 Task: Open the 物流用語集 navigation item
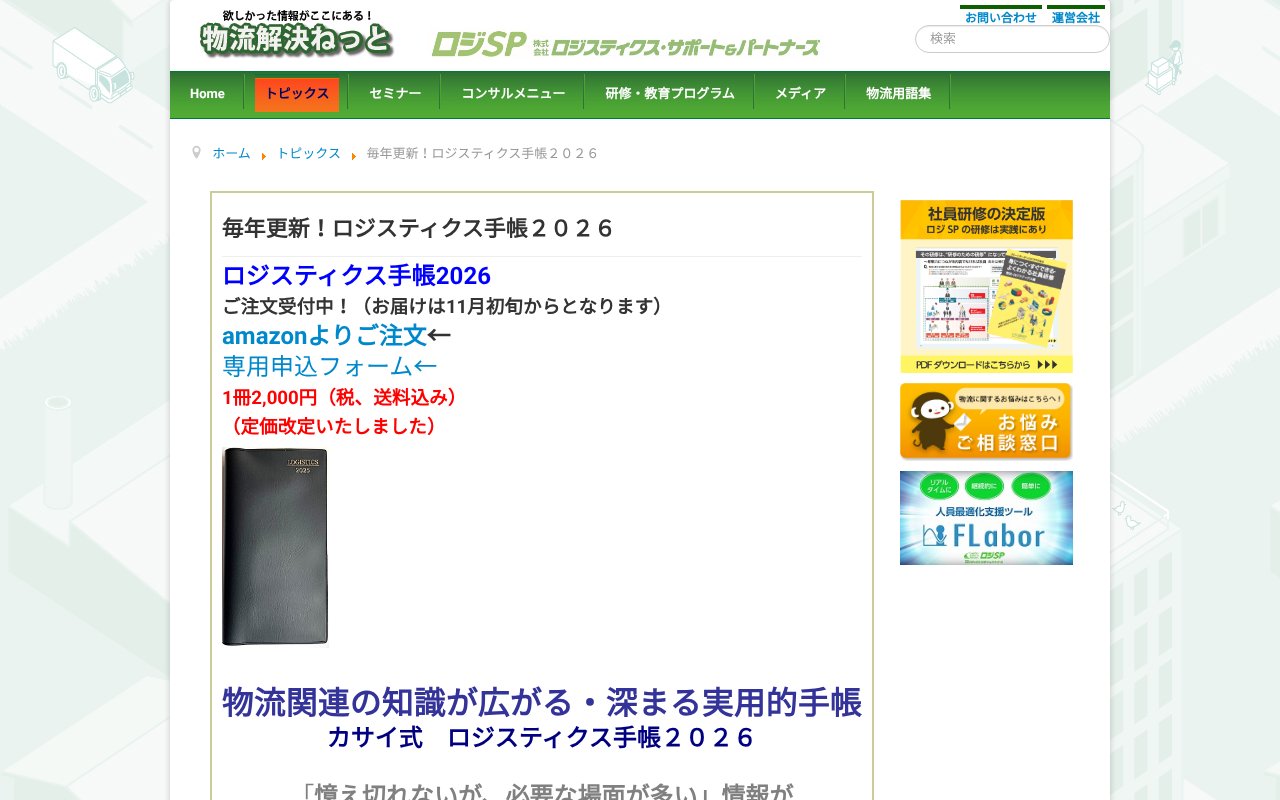pyautogui.click(x=898, y=93)
